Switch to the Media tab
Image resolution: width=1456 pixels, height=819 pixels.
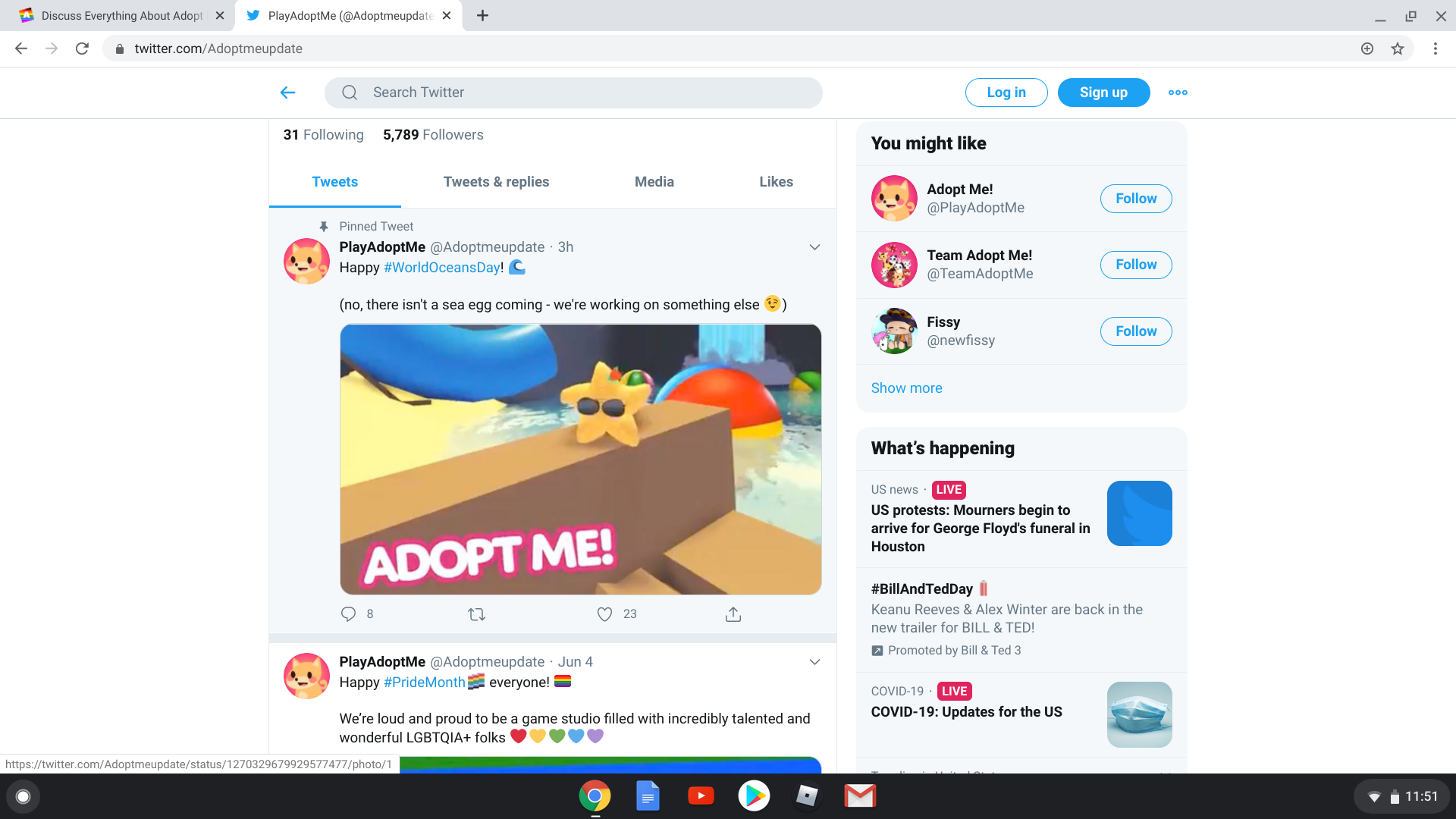coord(654,182)
